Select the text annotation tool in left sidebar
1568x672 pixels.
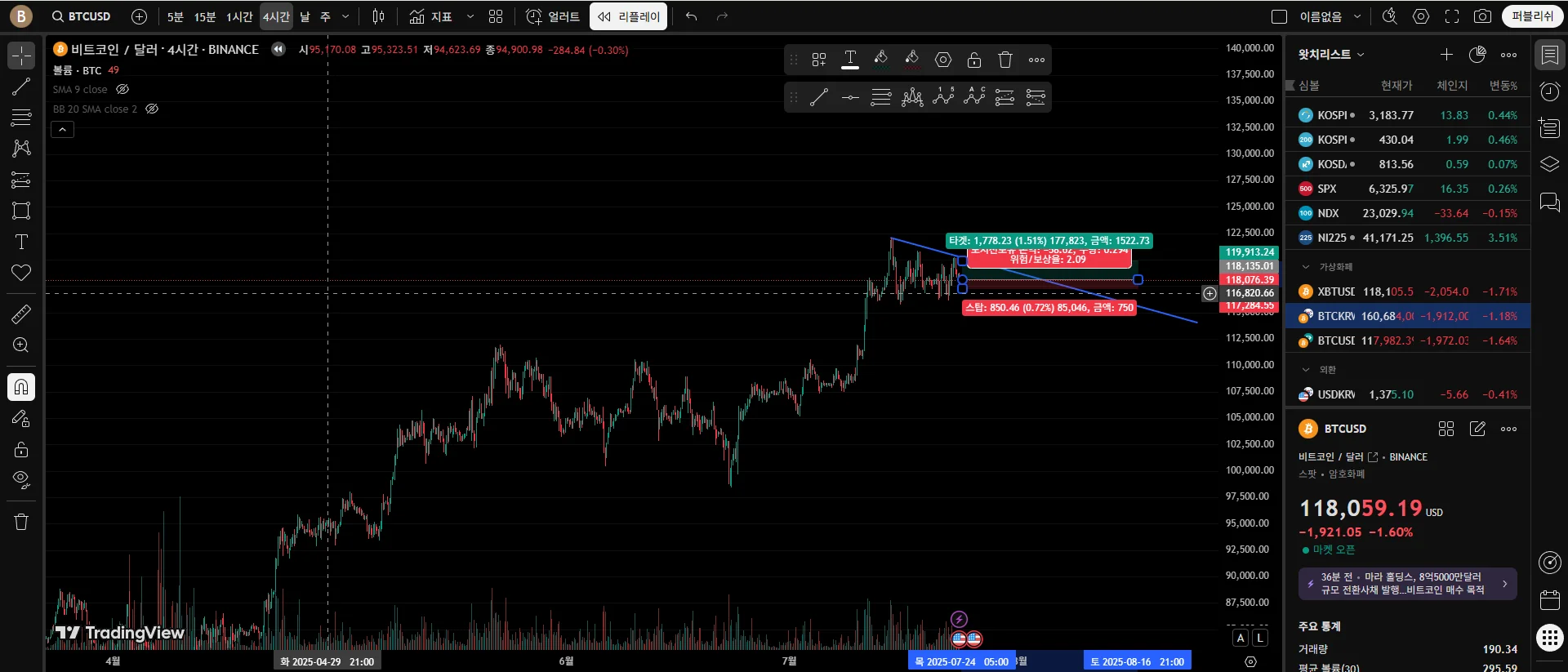[x=21, y=242]
